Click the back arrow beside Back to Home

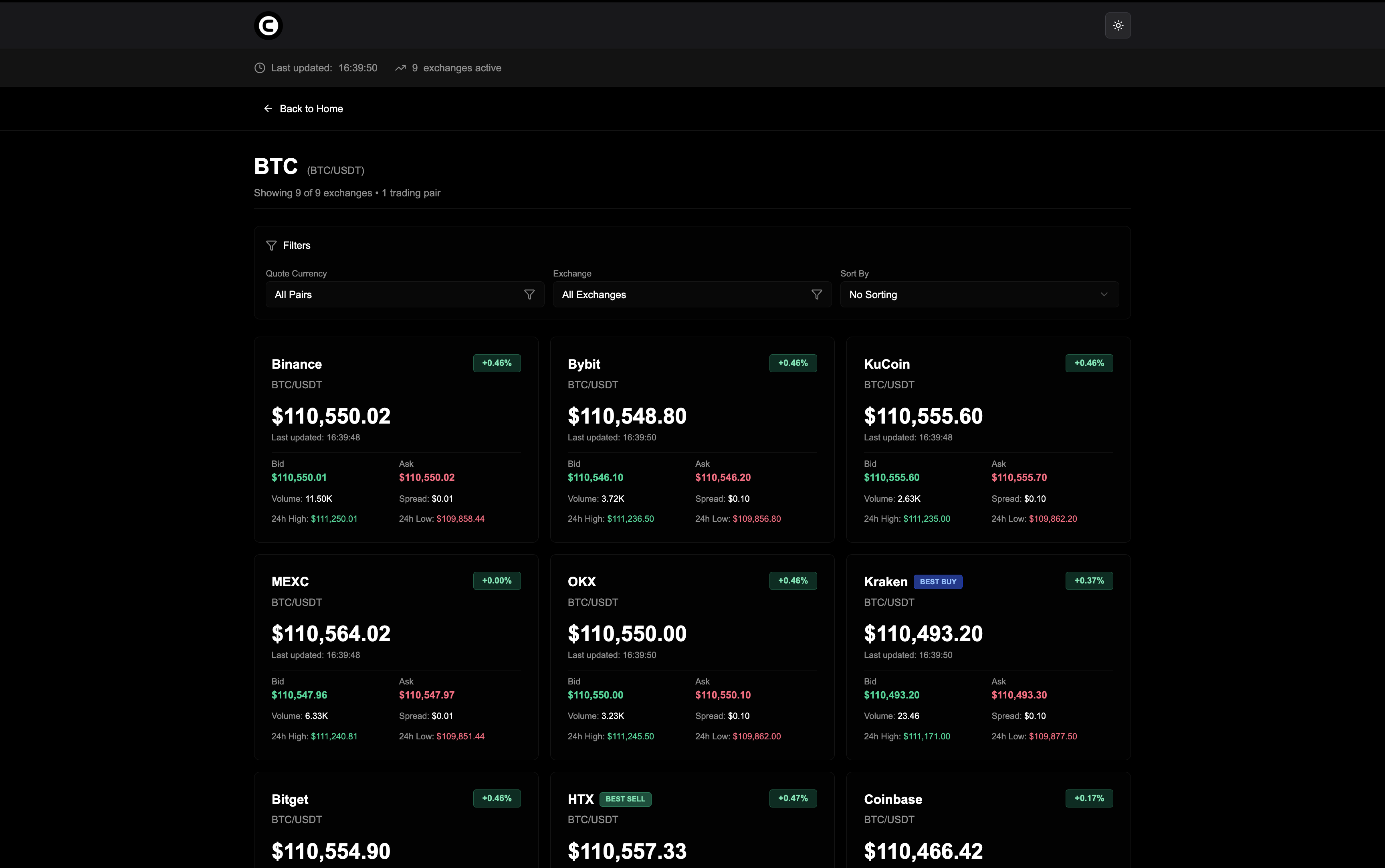pos(268,109)
